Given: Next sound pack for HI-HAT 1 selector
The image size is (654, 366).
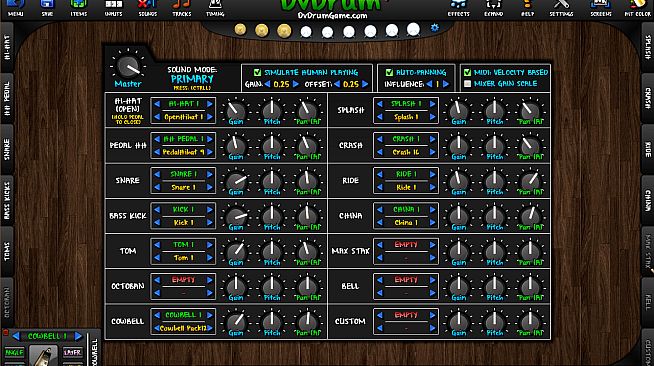Looking at the screenshot, I should (x=210, y=104).
